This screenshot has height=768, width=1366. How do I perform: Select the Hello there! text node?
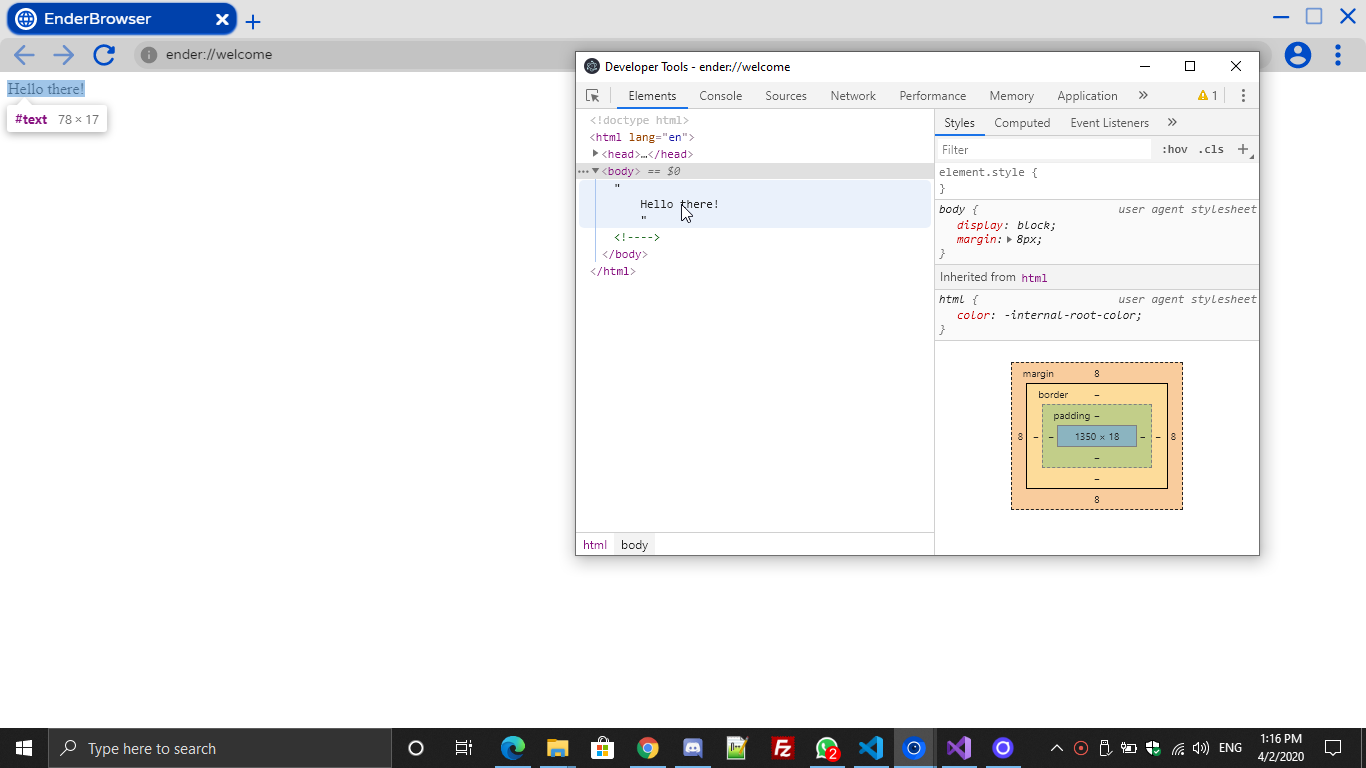[679, 204]
